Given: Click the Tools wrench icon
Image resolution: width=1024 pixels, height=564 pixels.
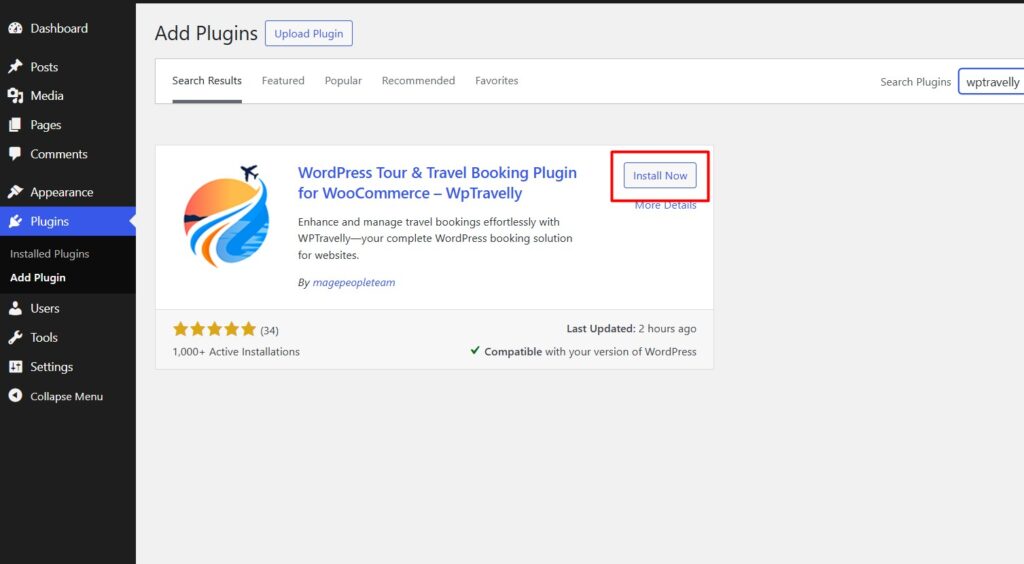Looking at the screenshot, I should pyautogui.click(x=15, y=337).
